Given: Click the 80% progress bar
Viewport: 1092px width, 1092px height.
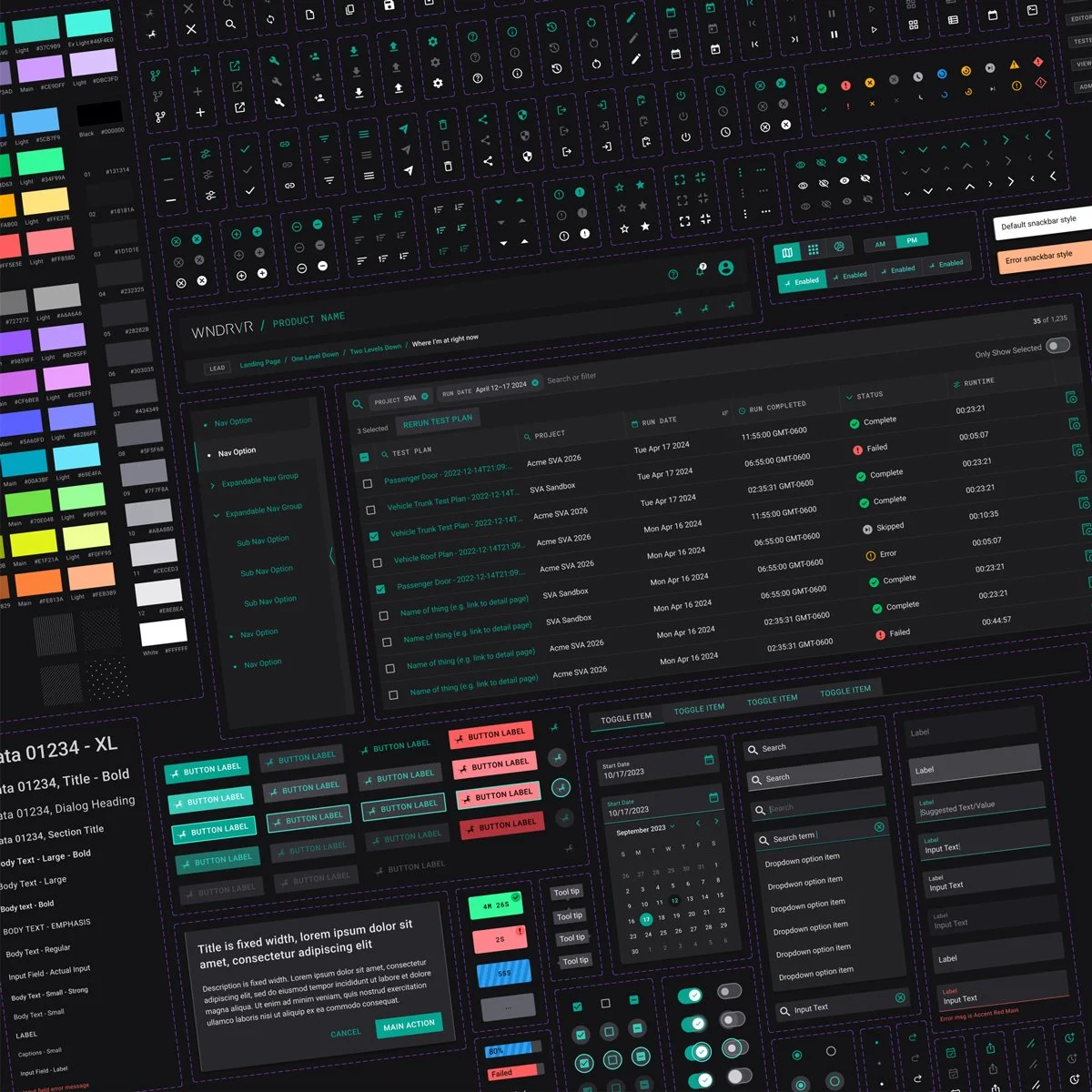Looking at the screenshot, I should click(511, 1049).
